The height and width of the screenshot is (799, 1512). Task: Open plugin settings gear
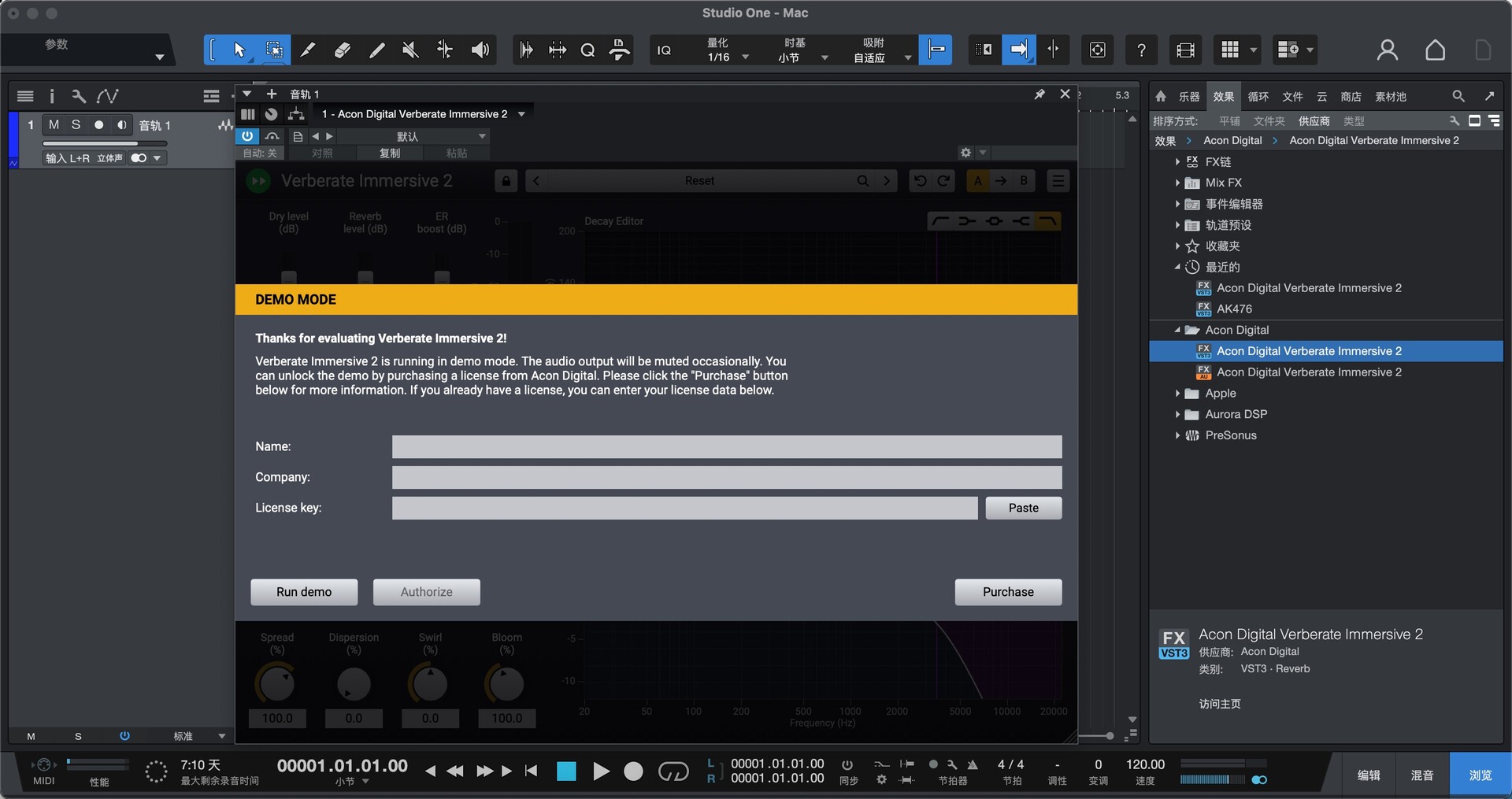click(966, 153)
